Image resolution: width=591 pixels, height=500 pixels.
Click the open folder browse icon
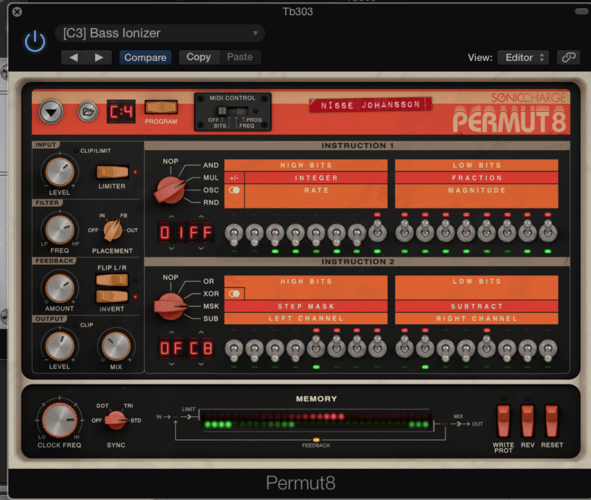point(88,112)
